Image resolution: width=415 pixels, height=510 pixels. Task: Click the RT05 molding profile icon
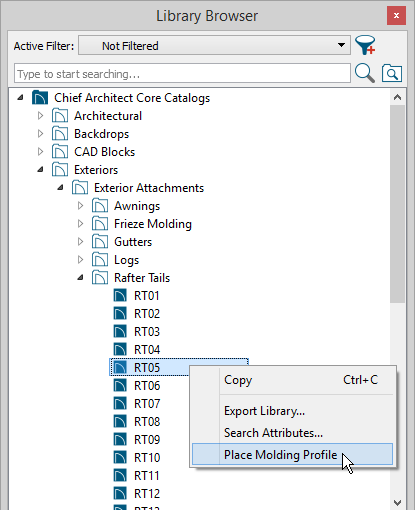click(120, 367)
